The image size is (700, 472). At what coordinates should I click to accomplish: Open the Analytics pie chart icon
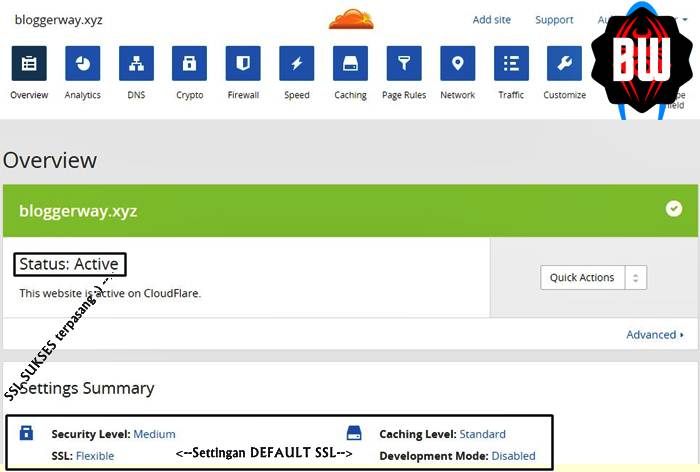(83, 63)
